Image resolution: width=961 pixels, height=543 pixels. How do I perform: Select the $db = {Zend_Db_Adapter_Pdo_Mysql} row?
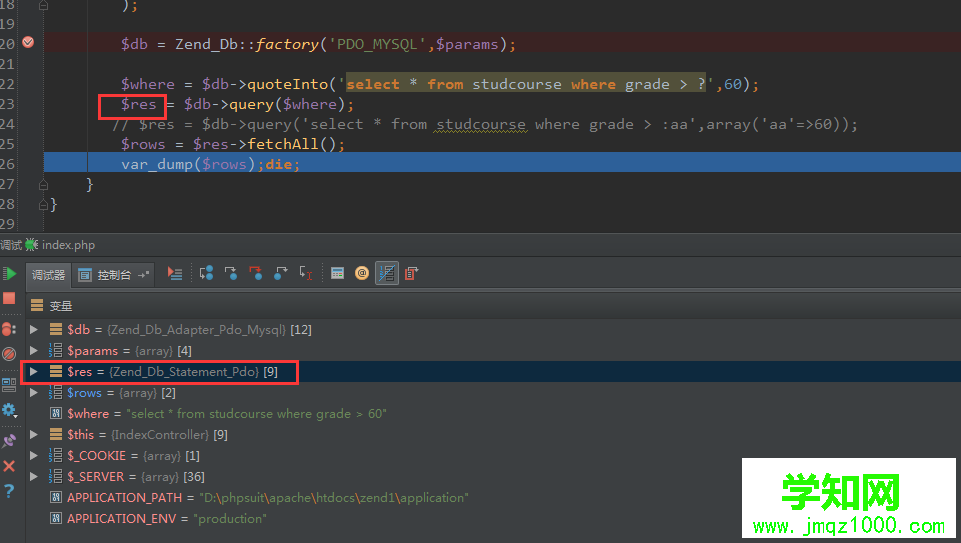coord(493,330)
